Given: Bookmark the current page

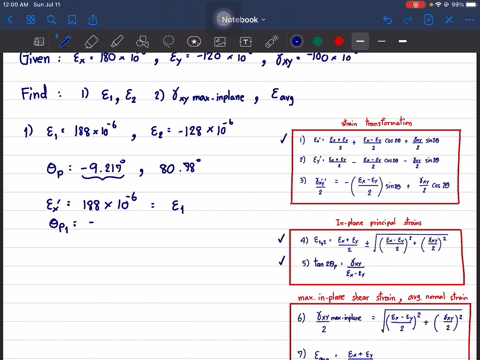Looking at the screenshot, I should [72, 20].
